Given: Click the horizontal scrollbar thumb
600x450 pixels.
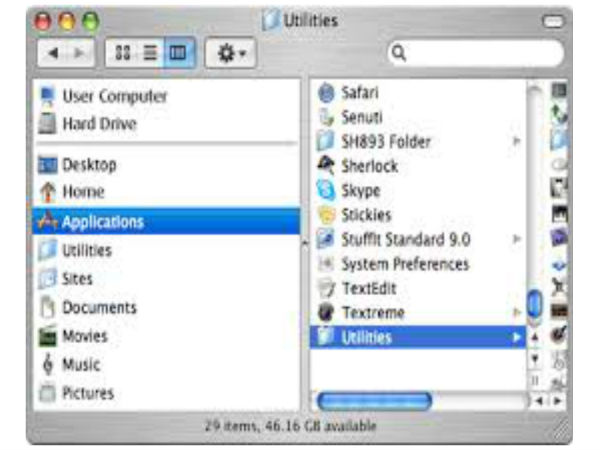Looking at the screenshot, I should (x=375, y=401).
